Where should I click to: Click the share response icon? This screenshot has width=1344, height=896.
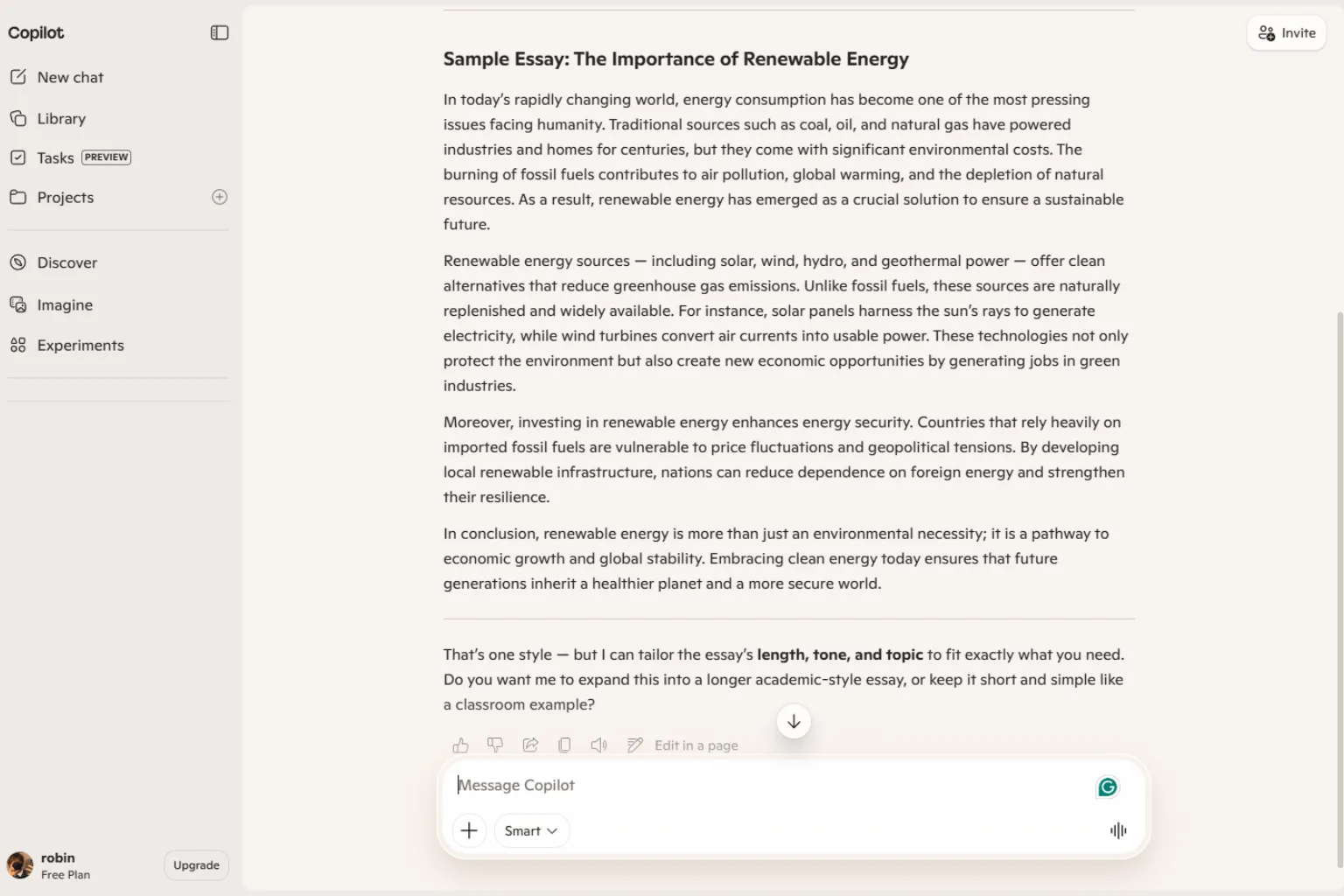(530, 745)
